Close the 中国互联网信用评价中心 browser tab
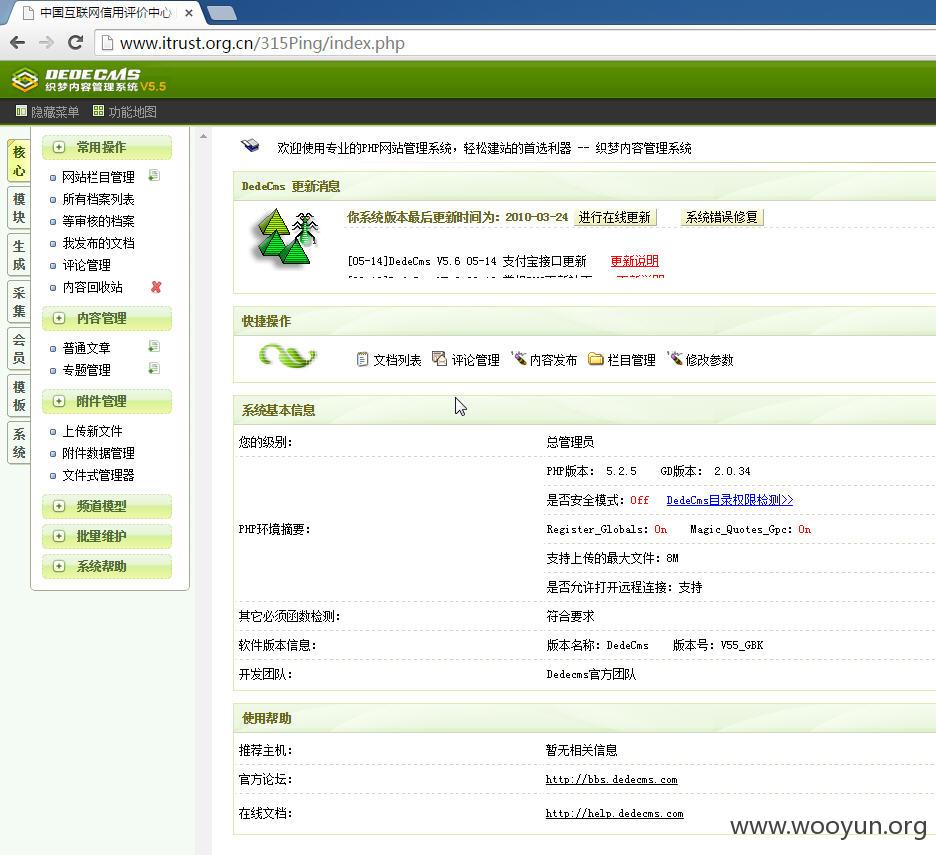The image size is (936, 855). pyautogui.click(x=189, y=13)
